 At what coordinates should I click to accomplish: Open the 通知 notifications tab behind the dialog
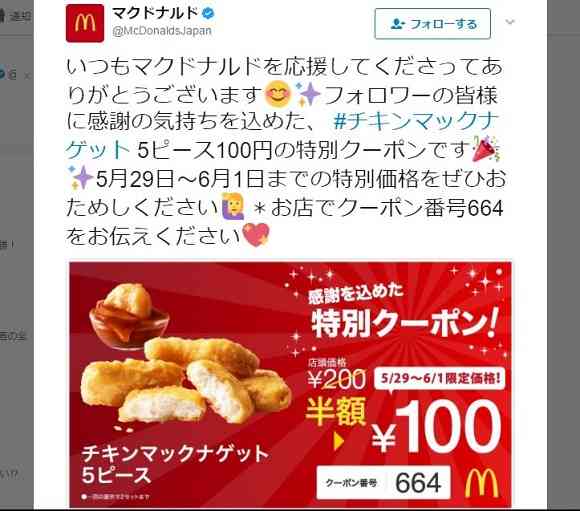click(17, 16)
